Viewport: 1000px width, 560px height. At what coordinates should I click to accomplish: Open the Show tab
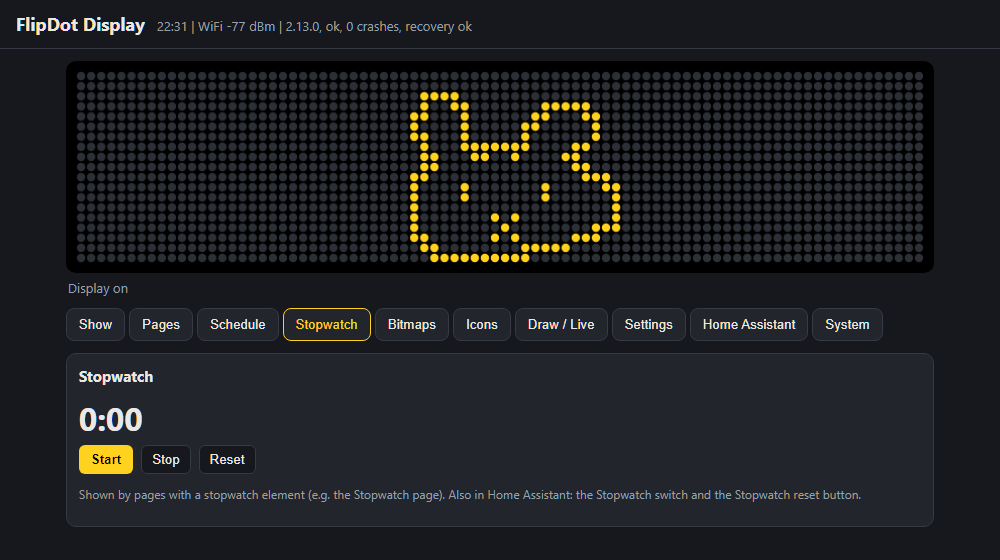[x=95, y=324]
